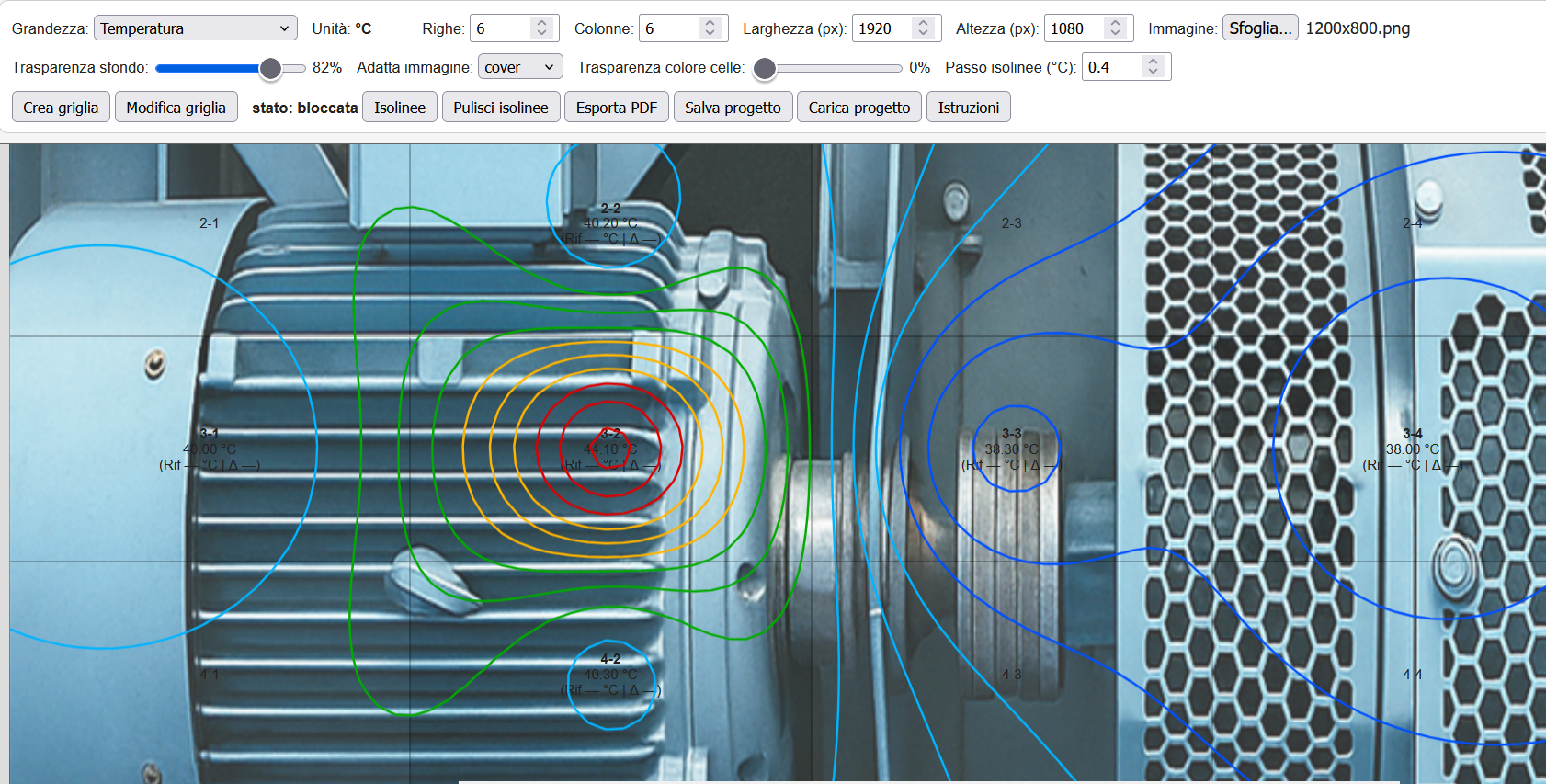Click the Isolinee button
This screenshot has height=784, width=1546.
tap(400, 108)
